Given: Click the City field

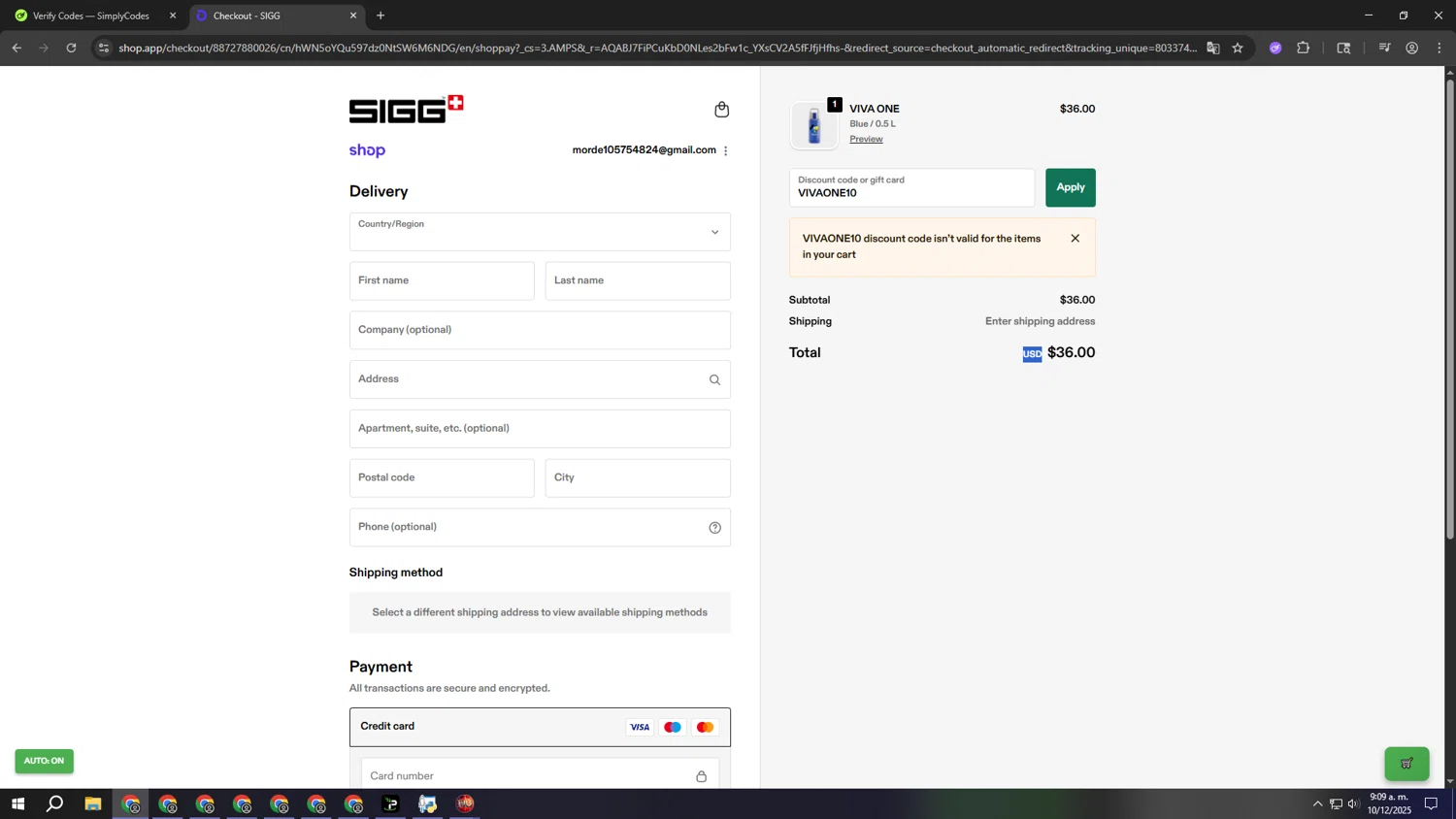Looking at the screenshot, I should (638, 478).
